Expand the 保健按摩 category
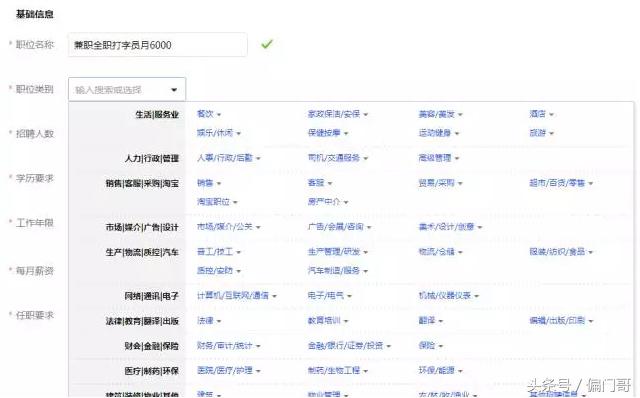Screen dimensions: 640x398 click(x=328, y=133)
